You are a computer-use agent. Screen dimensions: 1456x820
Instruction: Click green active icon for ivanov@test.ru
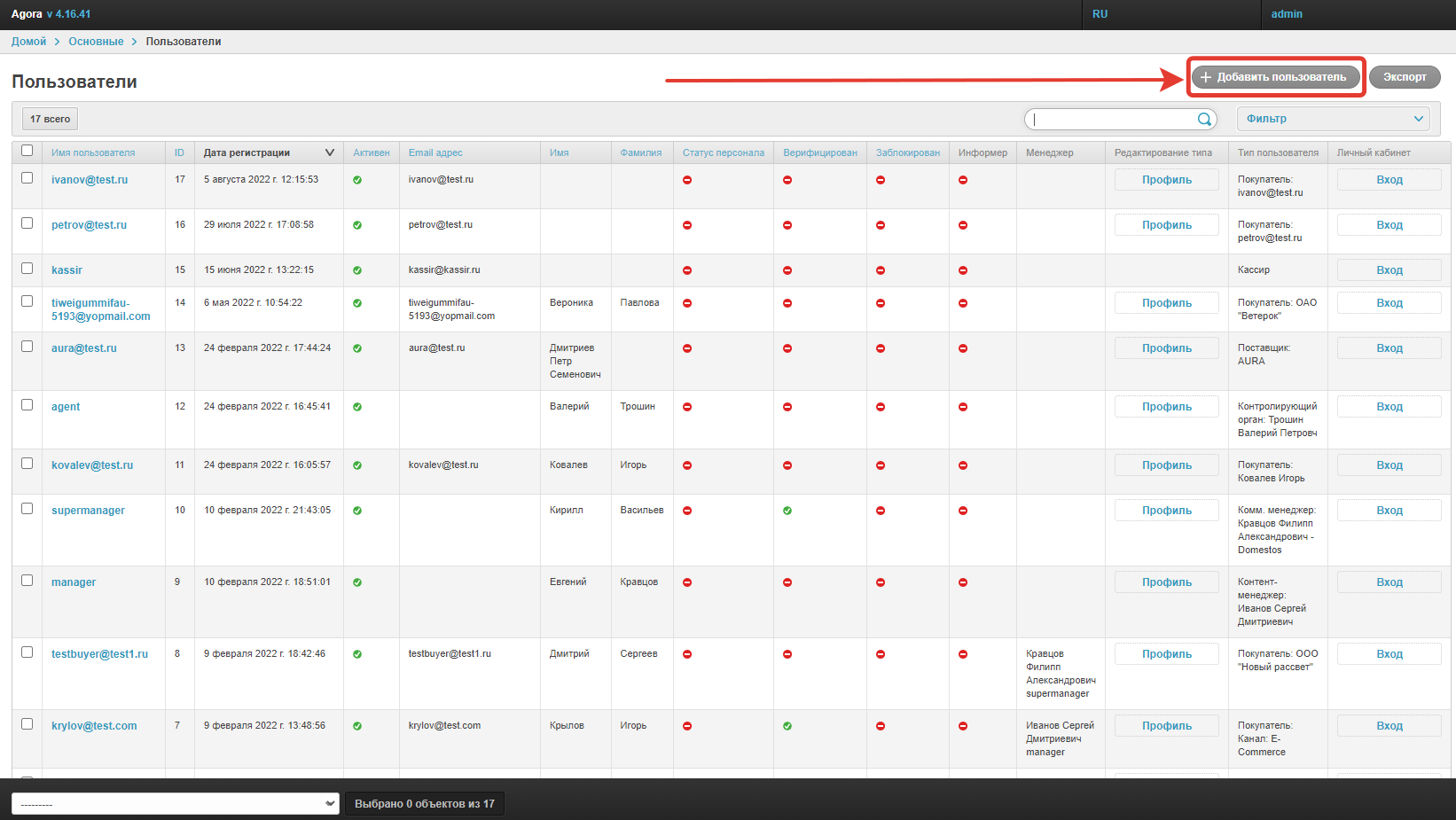[357, 180]
